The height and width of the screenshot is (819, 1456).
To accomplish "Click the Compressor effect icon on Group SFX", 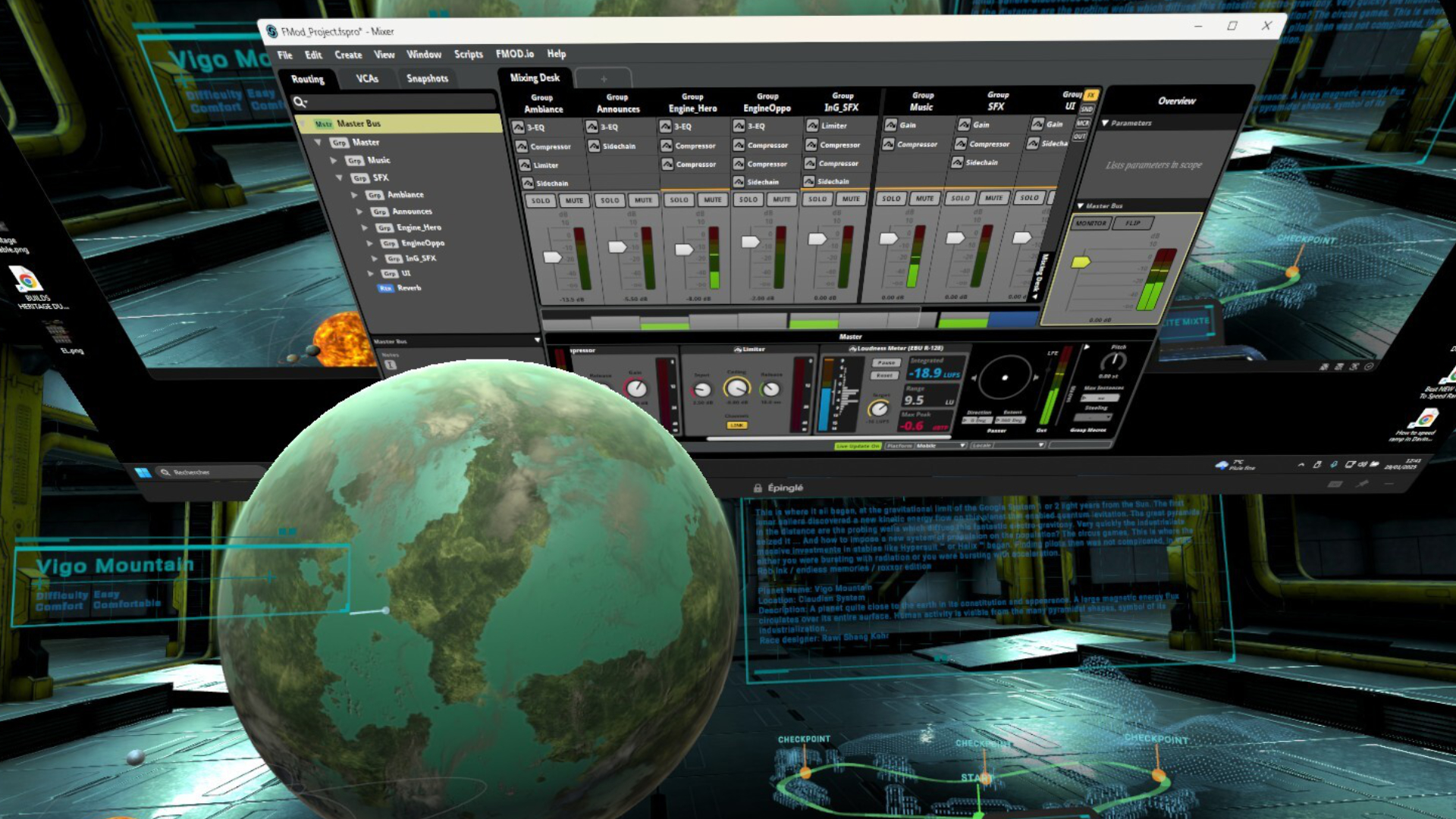I will pos(961,144).
